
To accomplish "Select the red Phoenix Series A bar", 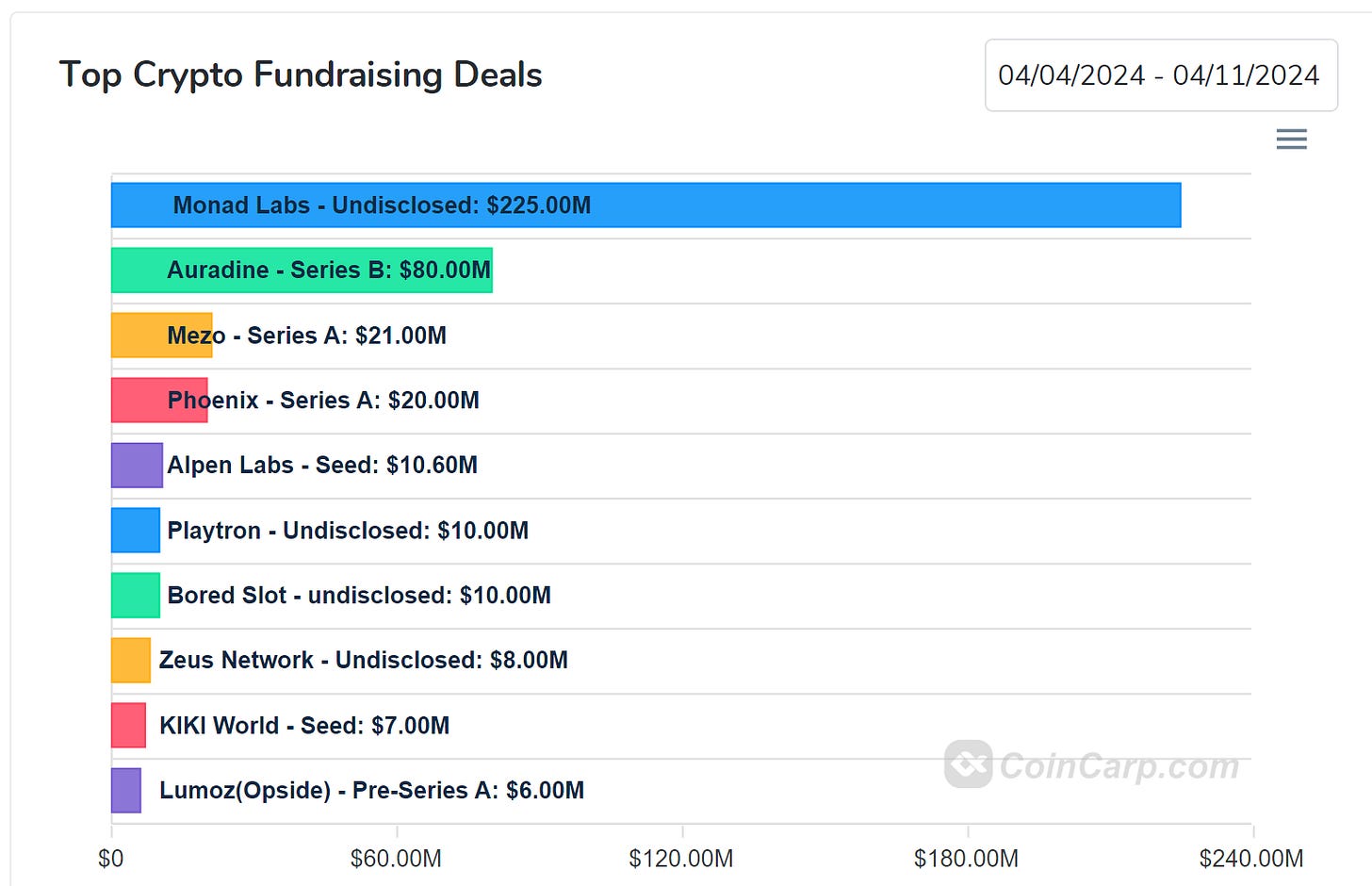I will (x=139, y=401).
